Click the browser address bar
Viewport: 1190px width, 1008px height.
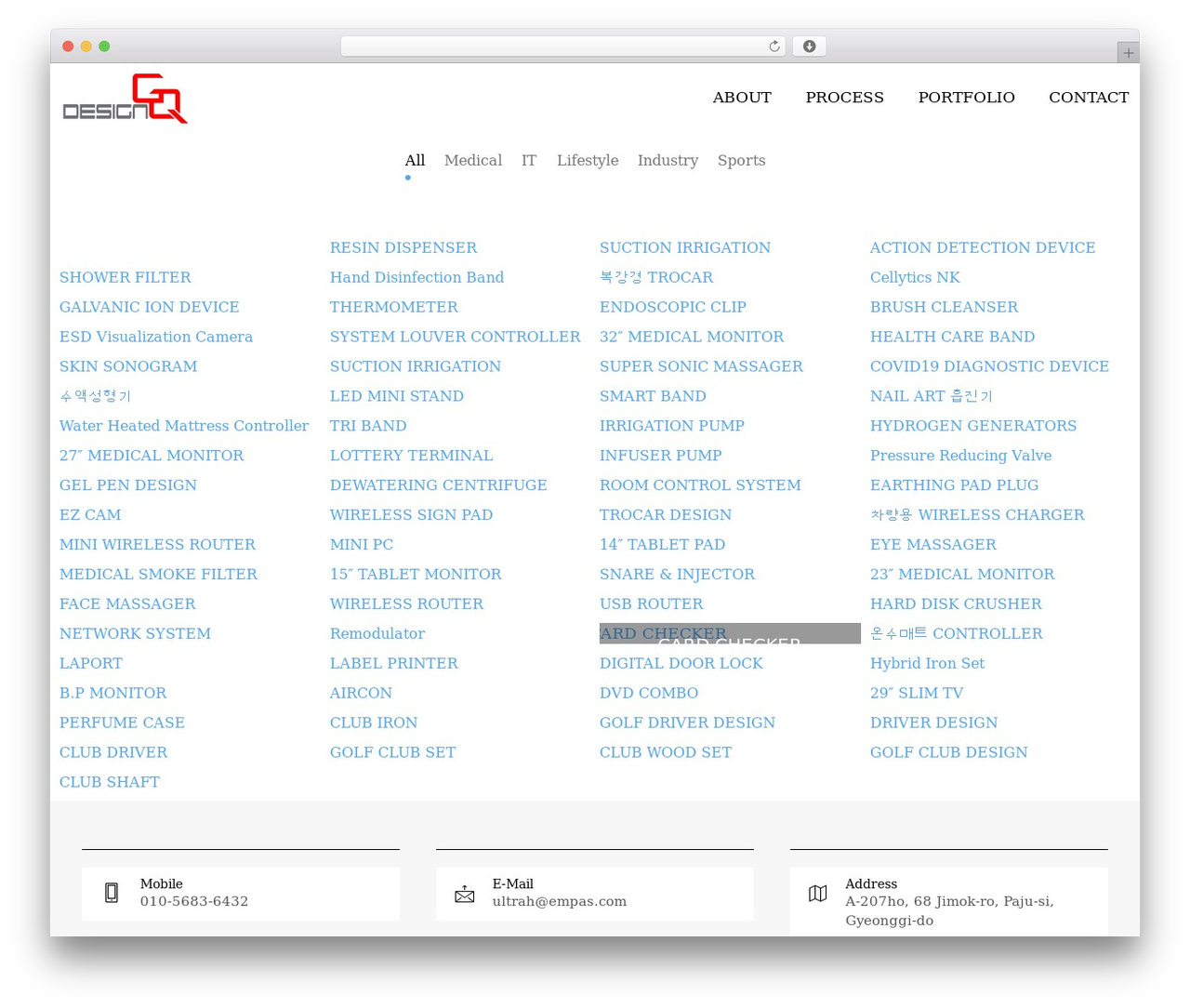pos(562,46)
